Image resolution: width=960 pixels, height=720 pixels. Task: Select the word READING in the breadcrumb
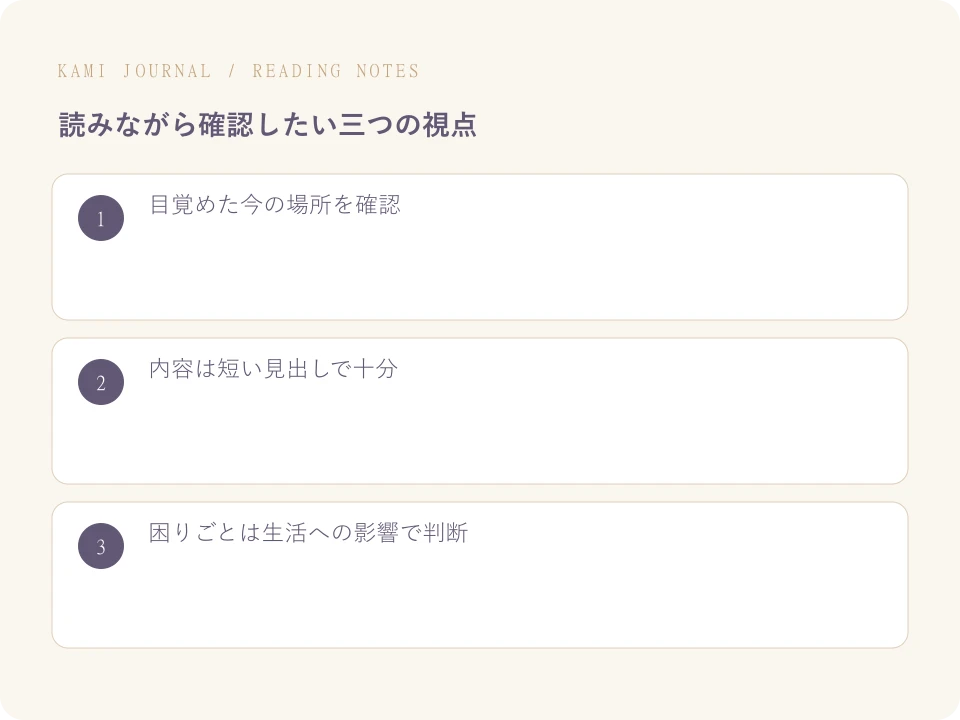297,71
